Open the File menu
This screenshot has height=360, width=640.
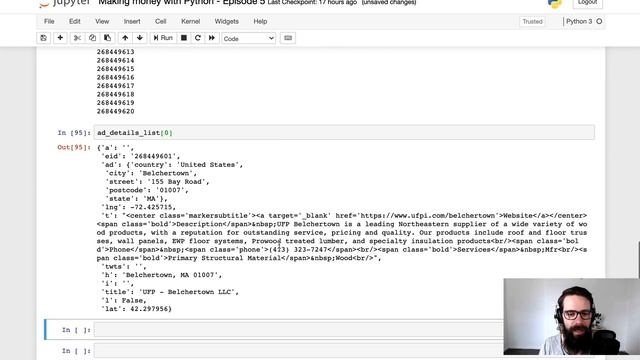[49, 21]
